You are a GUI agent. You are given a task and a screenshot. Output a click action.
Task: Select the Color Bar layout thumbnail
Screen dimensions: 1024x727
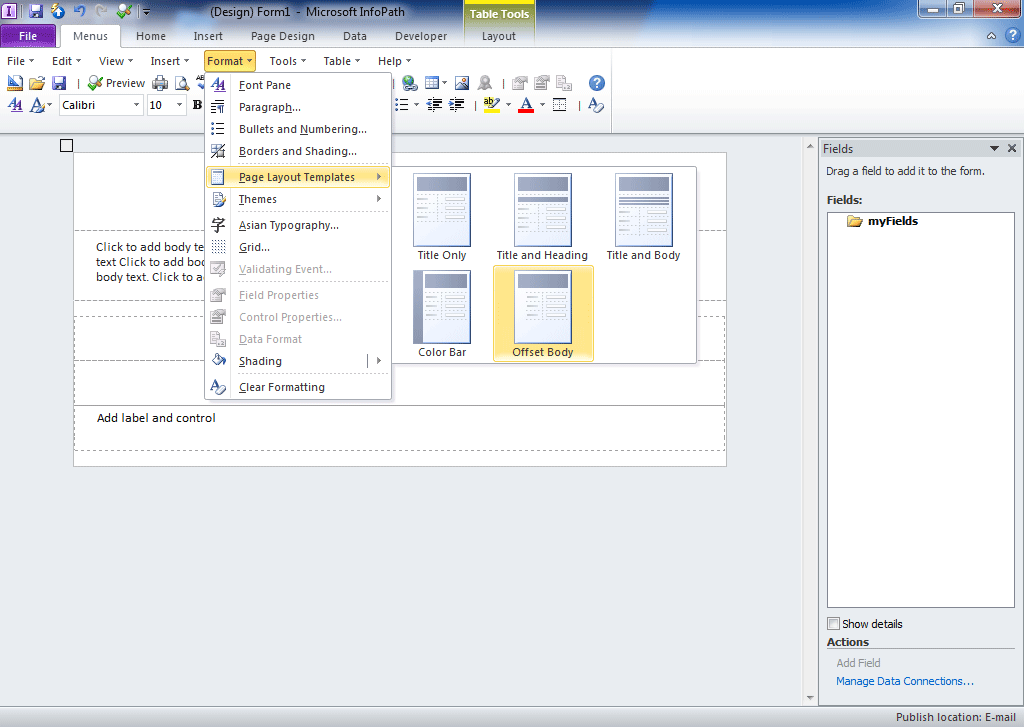[x=441, y=314]
